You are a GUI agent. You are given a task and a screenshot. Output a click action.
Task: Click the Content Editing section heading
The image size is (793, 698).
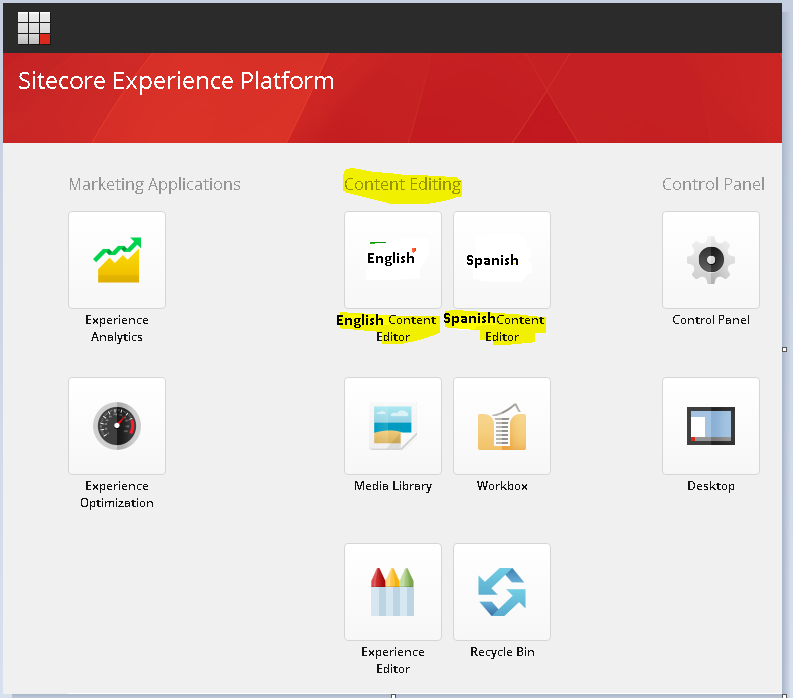pos(403,185)
